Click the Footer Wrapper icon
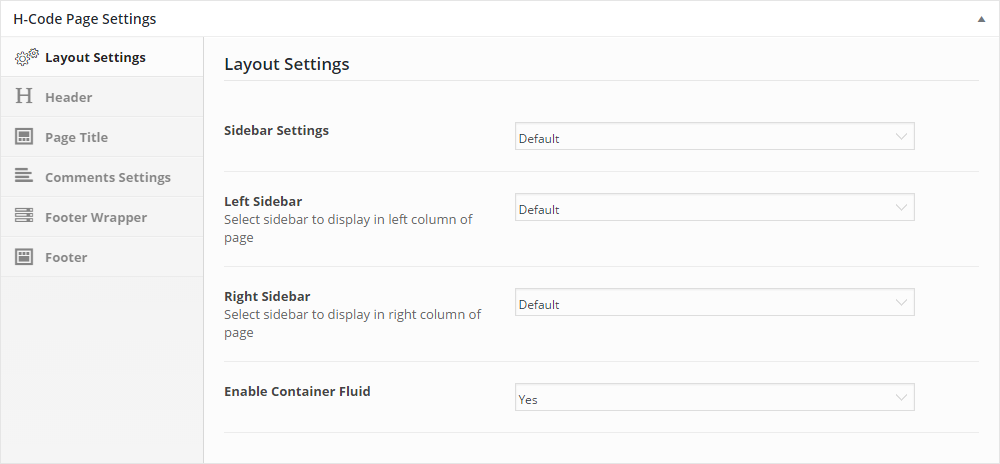1000x464 pixels. 24,217
